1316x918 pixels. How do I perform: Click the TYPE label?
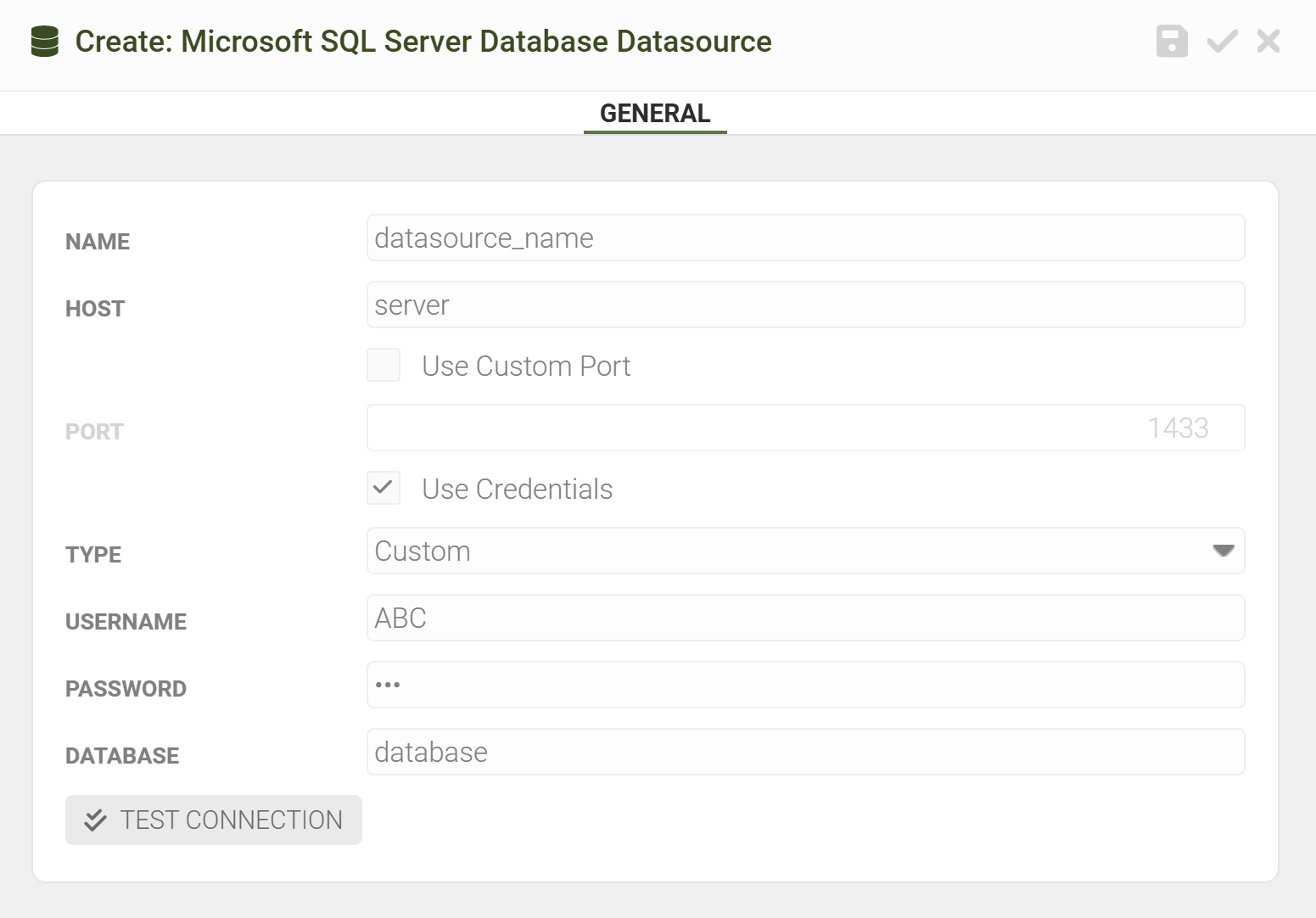pos(93,555)
